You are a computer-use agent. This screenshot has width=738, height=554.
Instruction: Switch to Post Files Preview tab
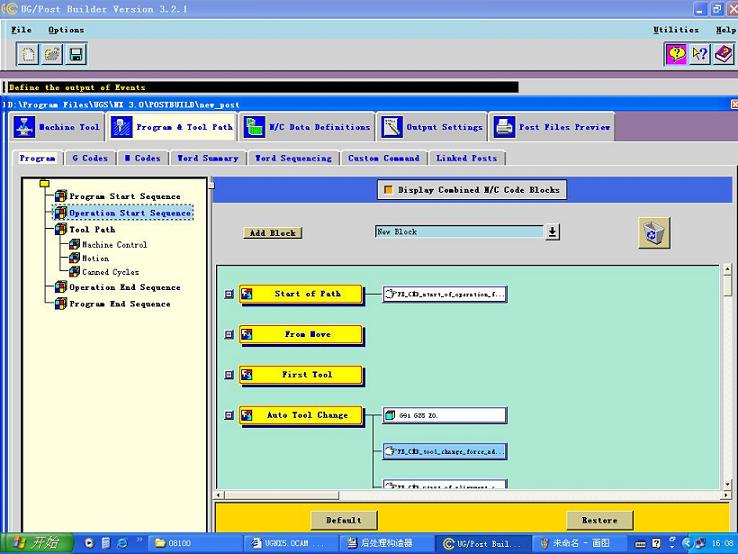pyautogui.click(x=552, y=127)
